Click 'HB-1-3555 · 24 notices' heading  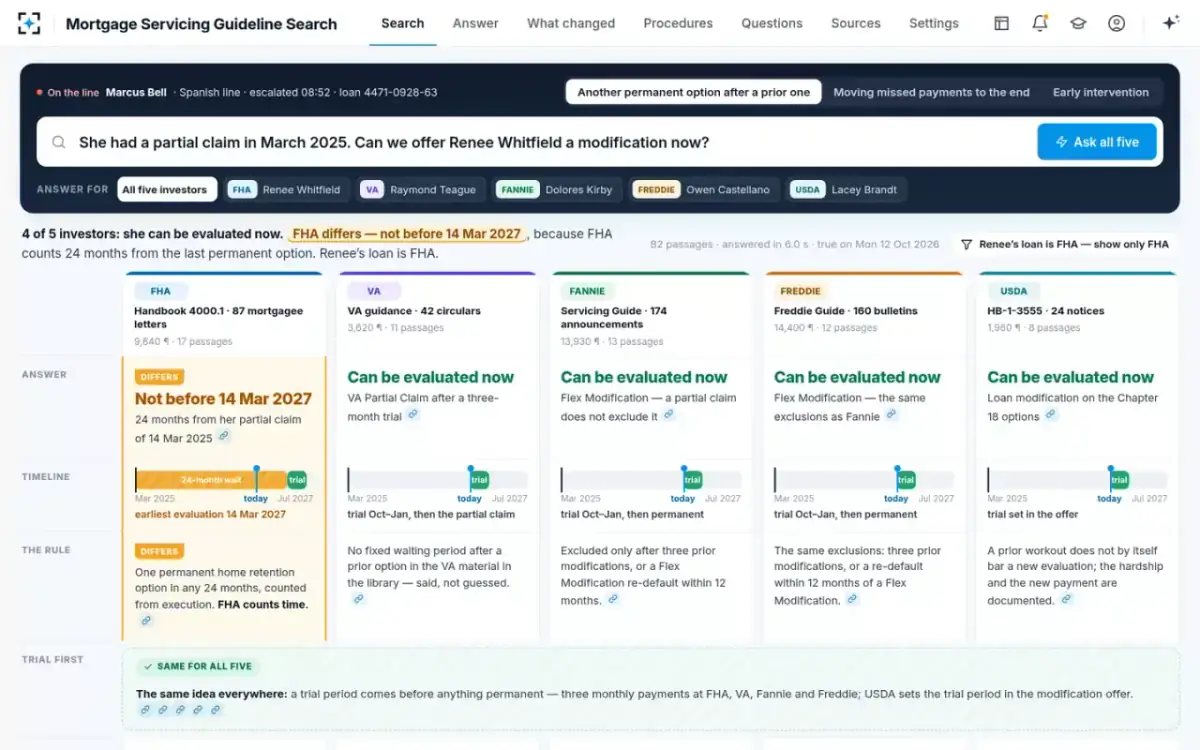point(1046,311)
